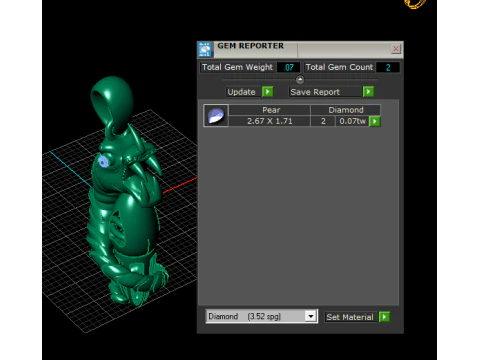Collapse the panel with the round up-arrow
The image size is (480, 360).
[300, 79]
